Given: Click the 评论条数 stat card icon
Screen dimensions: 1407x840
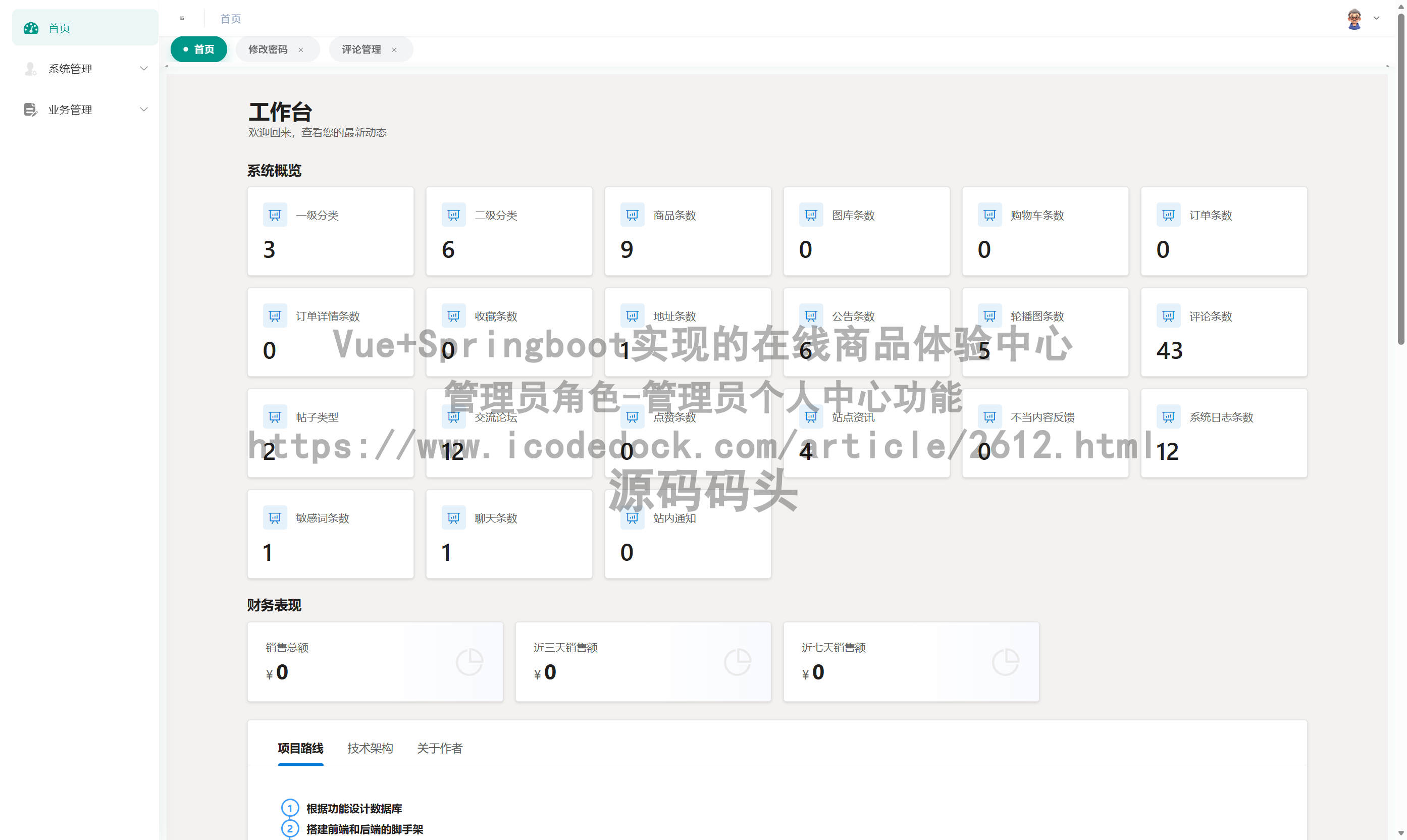Looking at the screenshot, I should tap(1168, 316).
